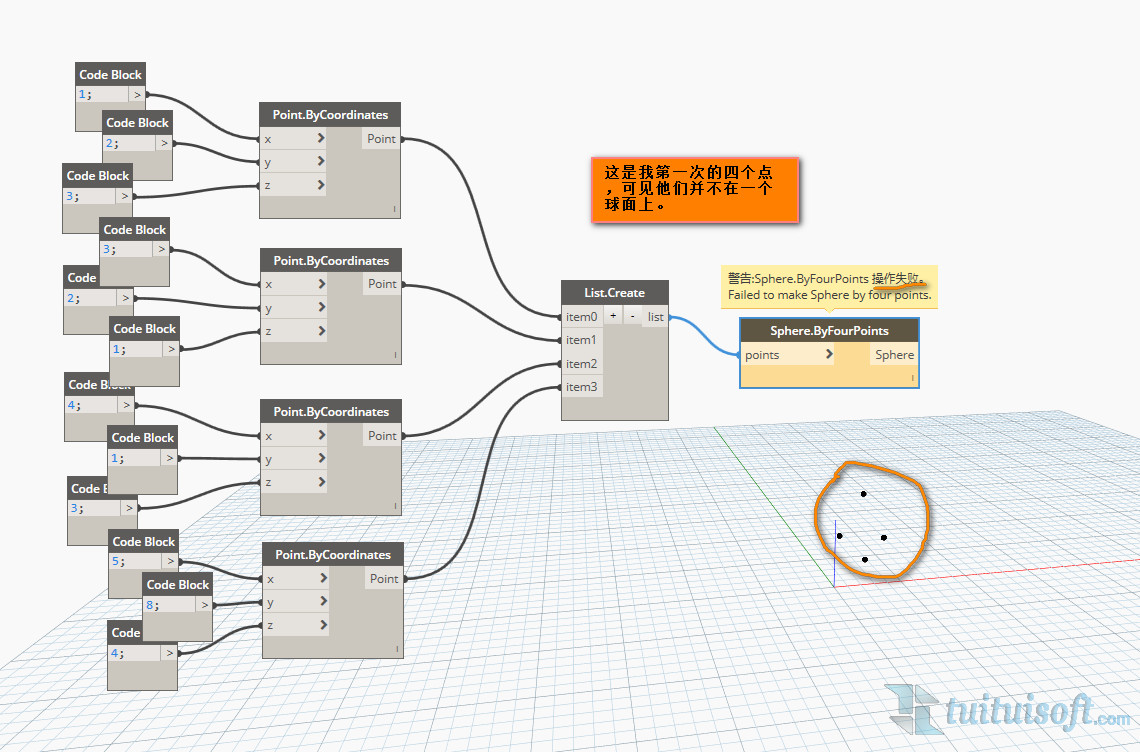Click the plus button on List.Create
This screenshot has width=1140, height=752.
[x=613, y=316]
